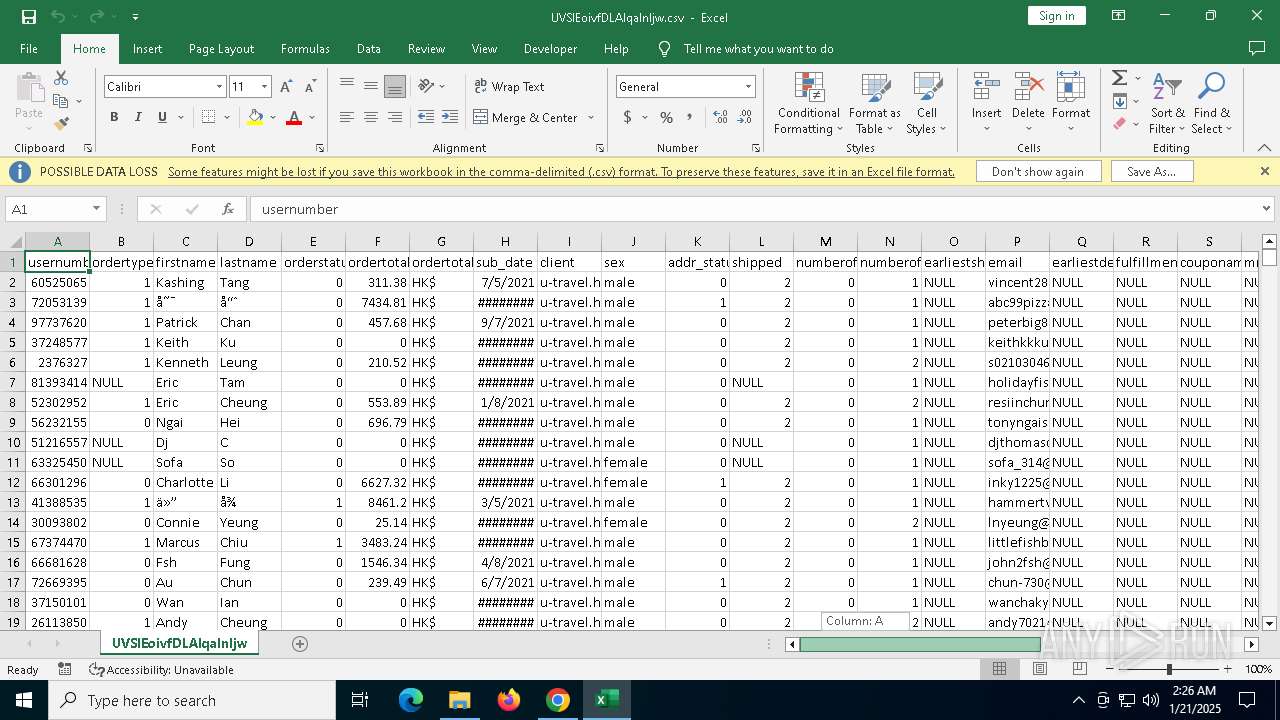Activate the Format Painter brush
The height and width of the screenshot is (720, 1280).
click(61, 124)
